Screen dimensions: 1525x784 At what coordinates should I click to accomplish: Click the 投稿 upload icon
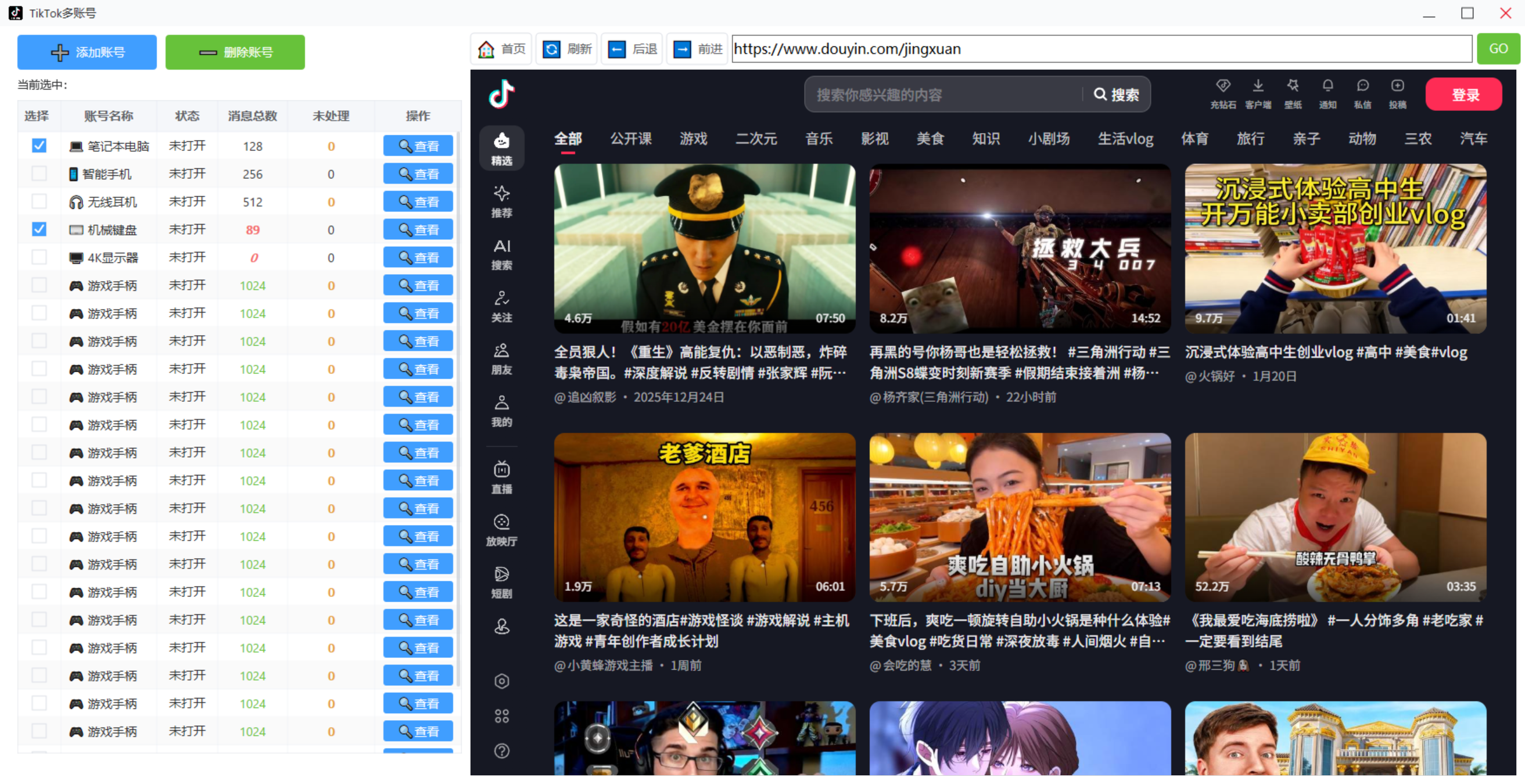pyautogui.click(x=1397, y=93)
